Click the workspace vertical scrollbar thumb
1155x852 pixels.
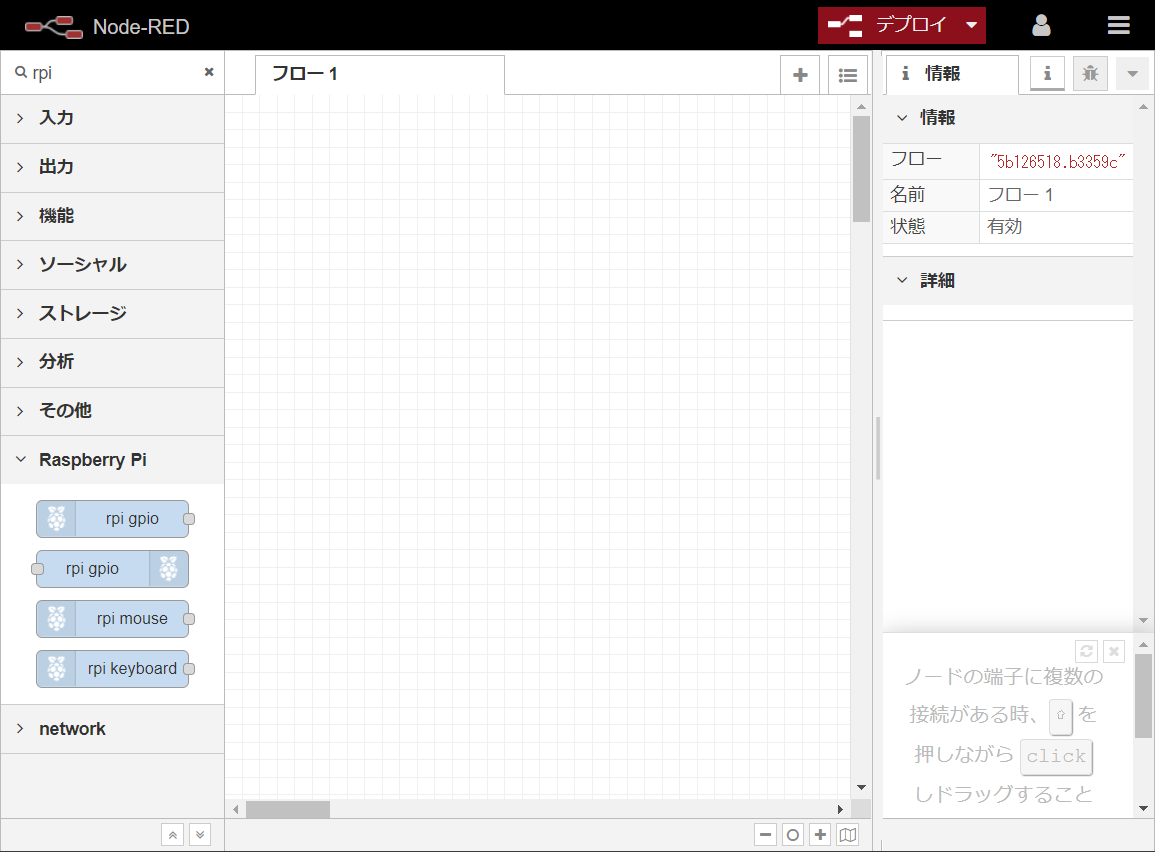pyautogui.click(x=861, y=169)
